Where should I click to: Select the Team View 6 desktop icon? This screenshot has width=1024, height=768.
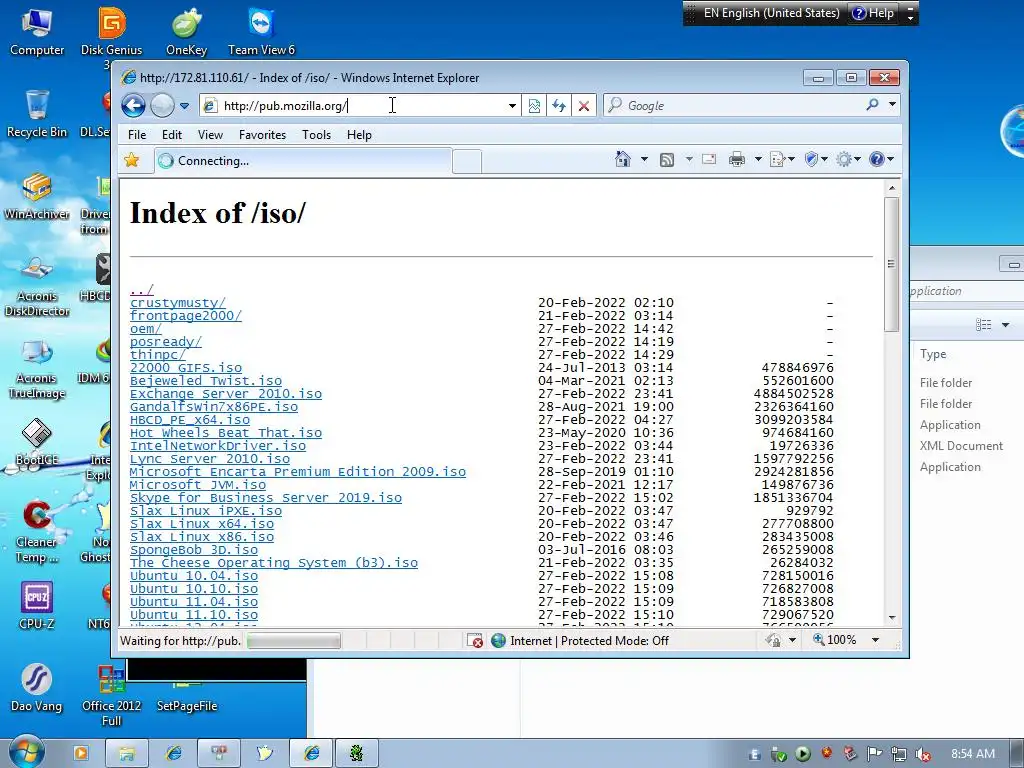[x=261, y=31]
